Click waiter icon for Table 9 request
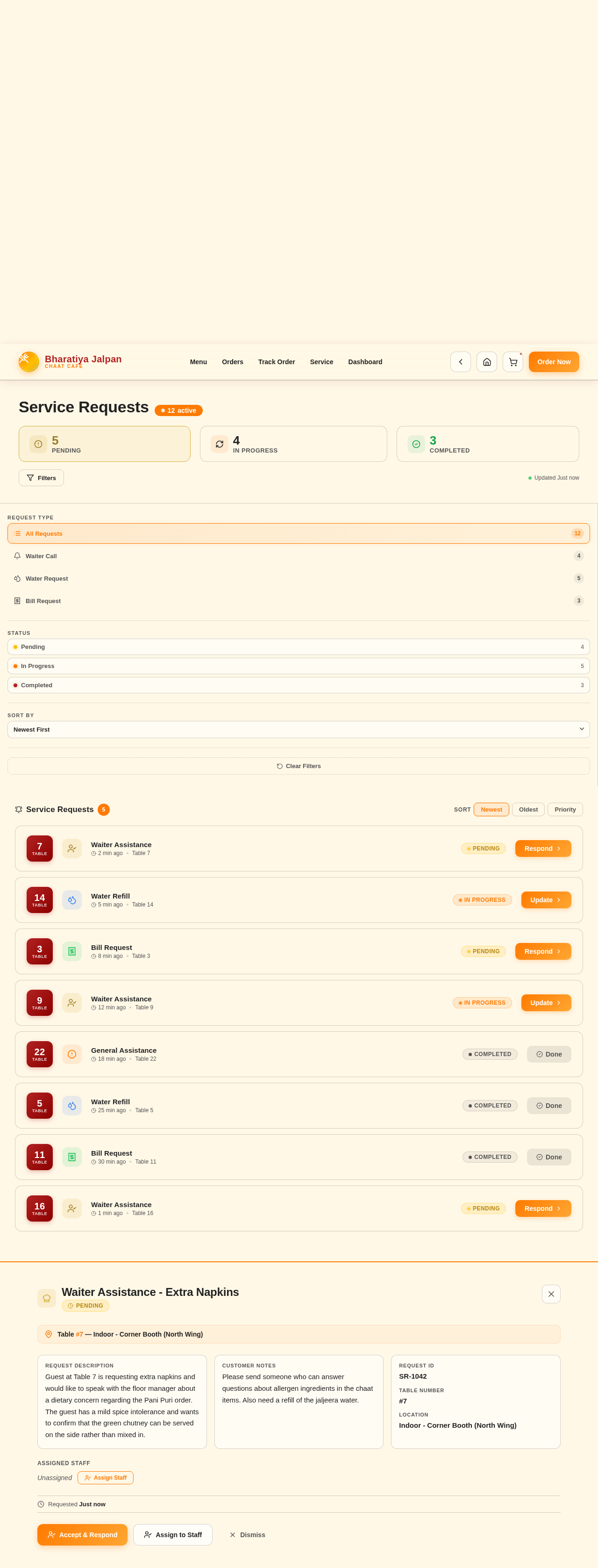 coord(72,1002)
